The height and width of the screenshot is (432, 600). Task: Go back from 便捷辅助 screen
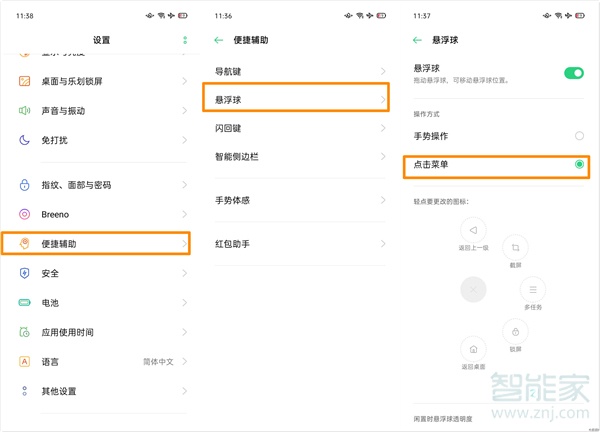pos(220,40)
